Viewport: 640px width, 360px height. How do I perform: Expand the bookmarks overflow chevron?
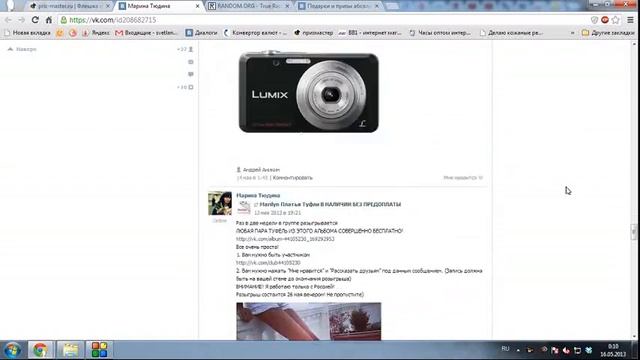[x=573, y=33]
